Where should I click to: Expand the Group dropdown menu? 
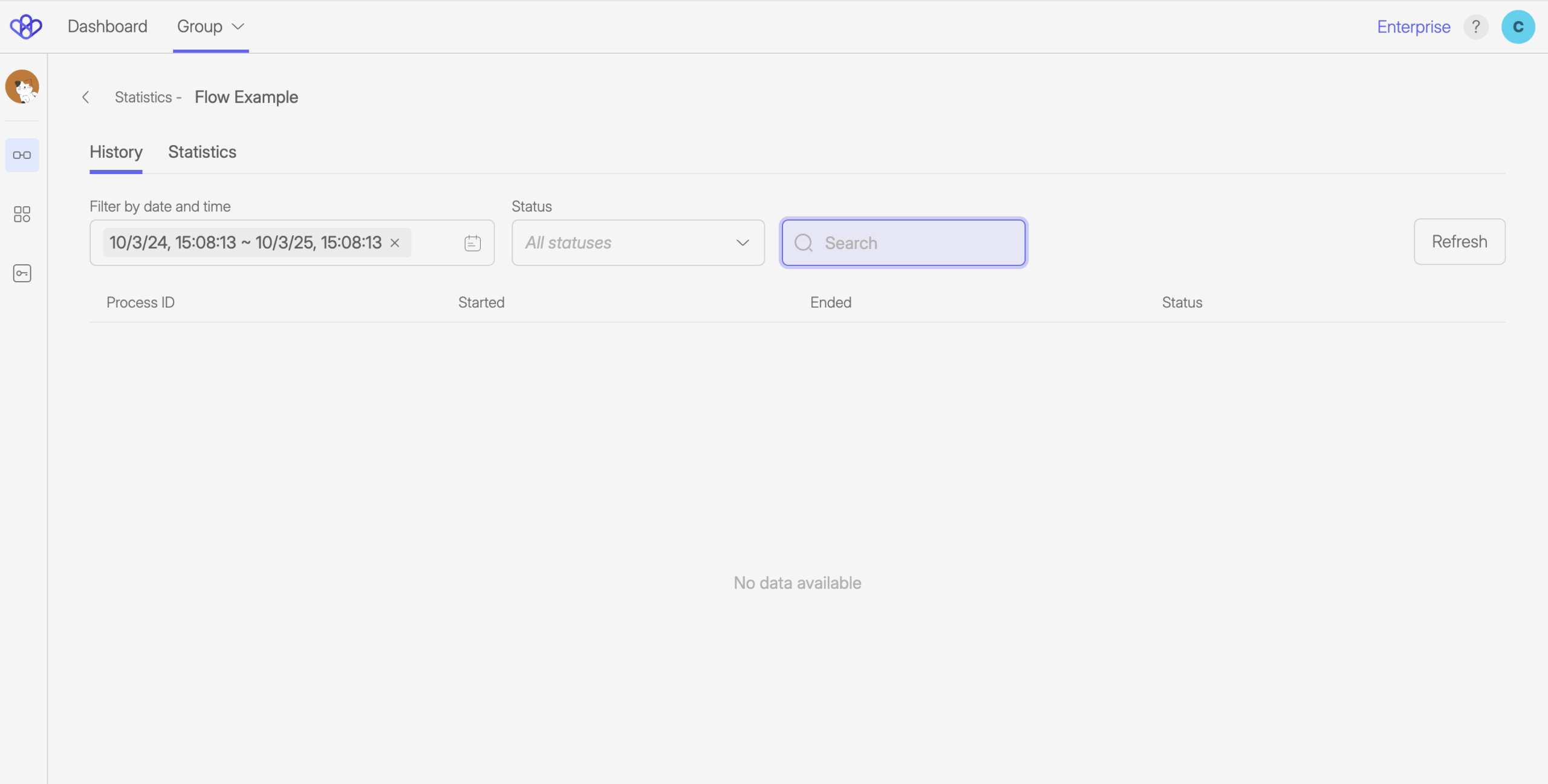coord(210,27)
